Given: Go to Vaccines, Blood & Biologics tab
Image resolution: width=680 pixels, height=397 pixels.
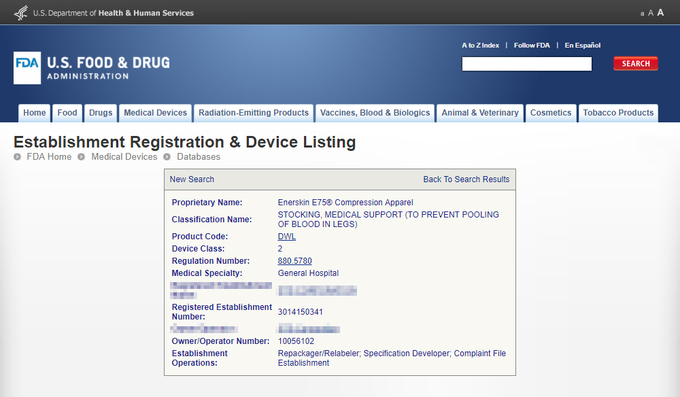Looking at the screenshot, I should (x=375, y=113).
